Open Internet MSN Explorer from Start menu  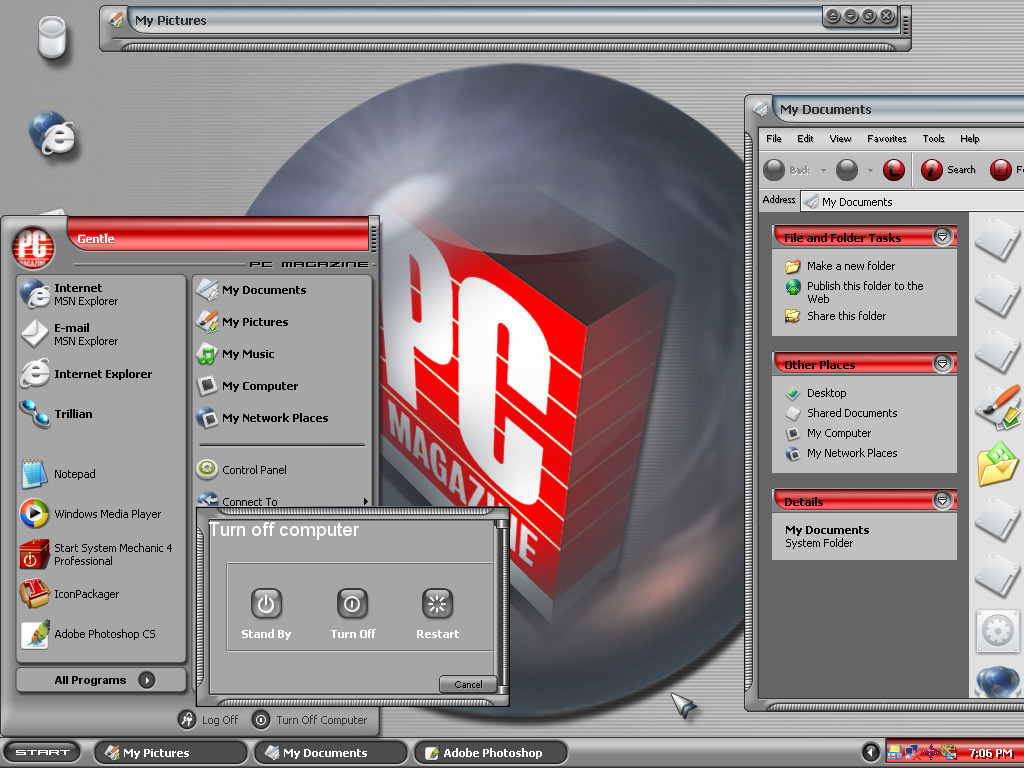point(101,294)
